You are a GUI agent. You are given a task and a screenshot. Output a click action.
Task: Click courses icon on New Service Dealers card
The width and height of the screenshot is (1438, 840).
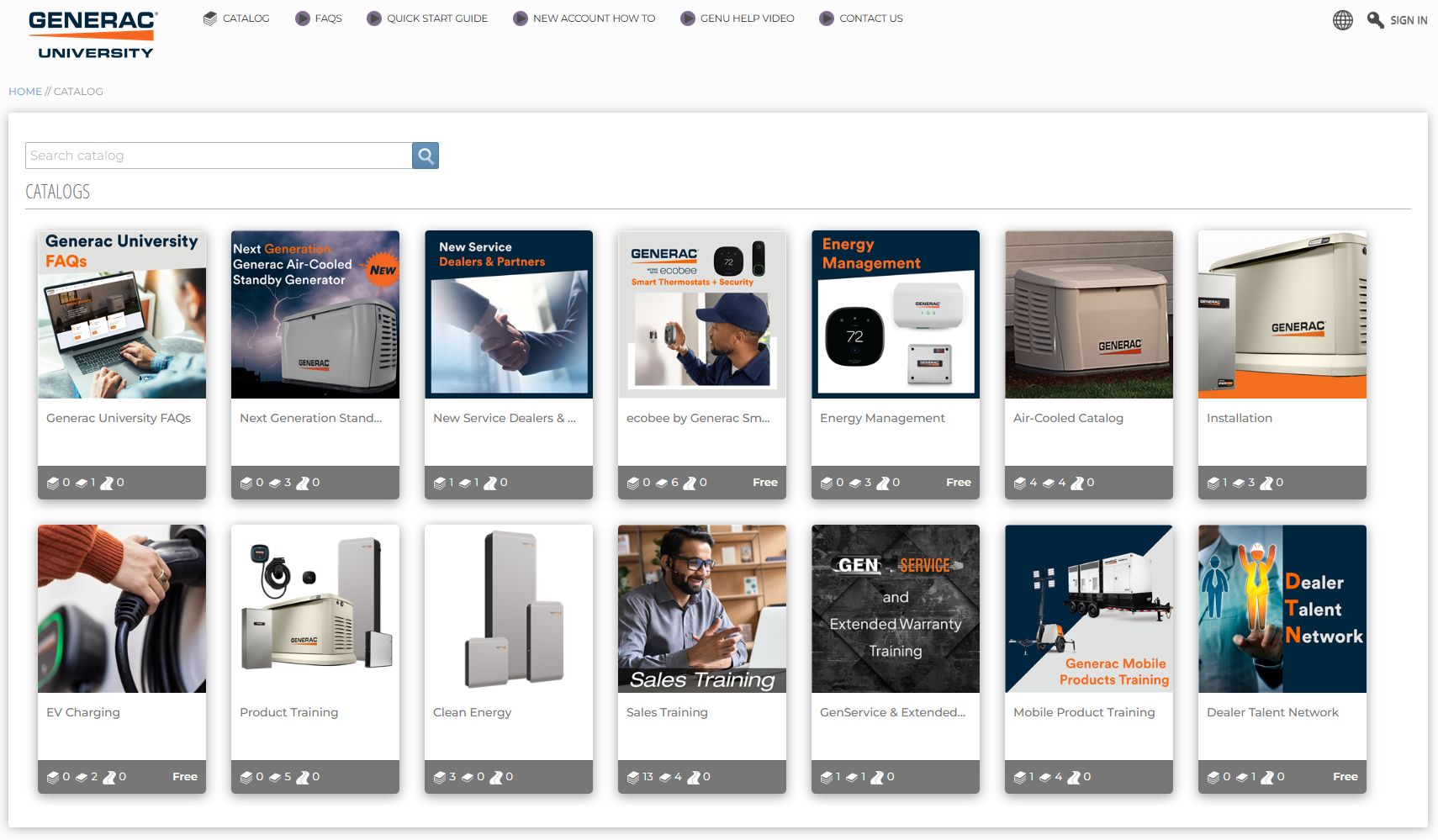pos(440,483)
